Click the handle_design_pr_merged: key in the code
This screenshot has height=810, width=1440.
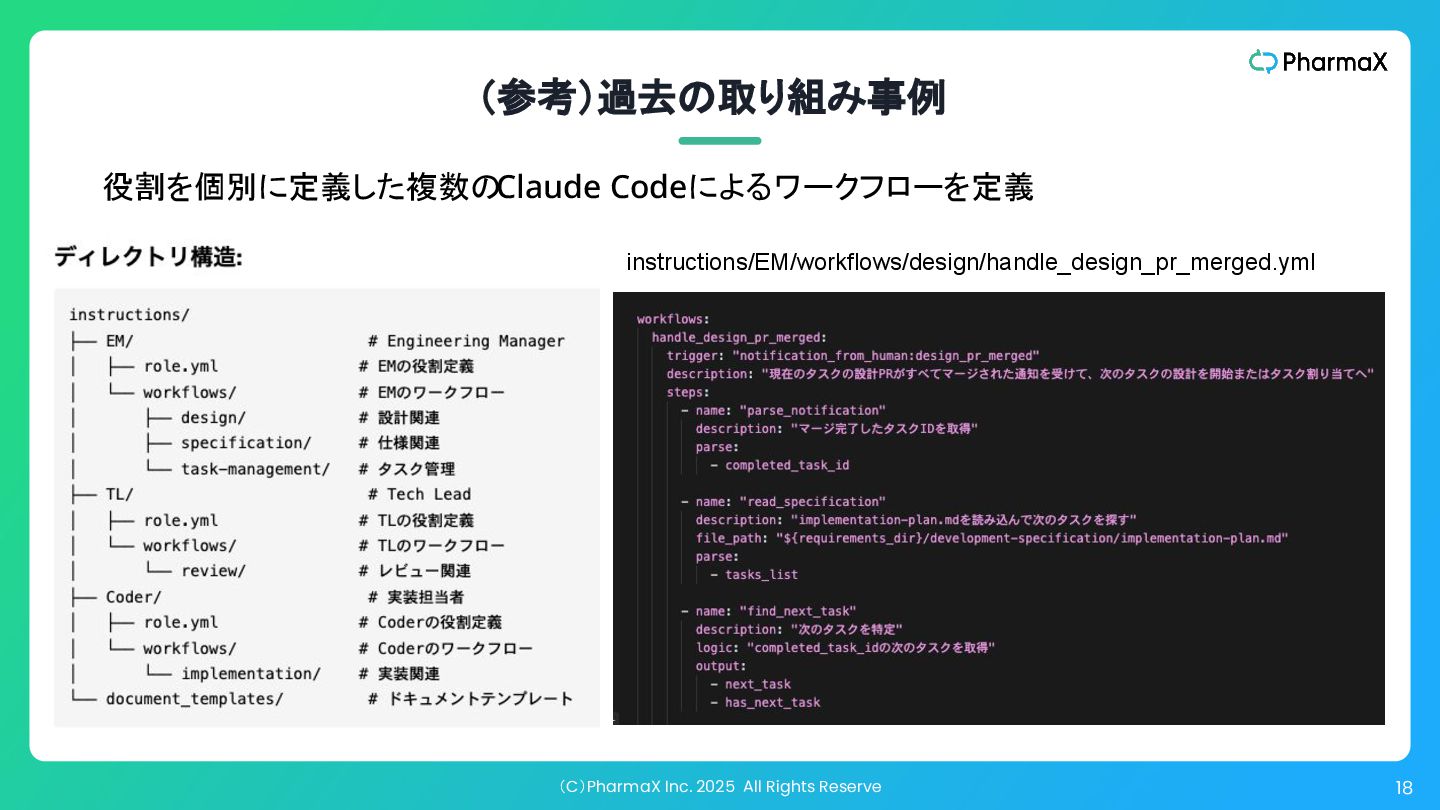click(739, 337)
